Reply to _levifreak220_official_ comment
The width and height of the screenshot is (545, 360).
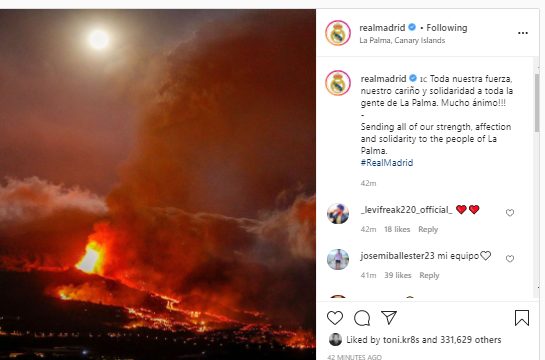pos(428,229)
